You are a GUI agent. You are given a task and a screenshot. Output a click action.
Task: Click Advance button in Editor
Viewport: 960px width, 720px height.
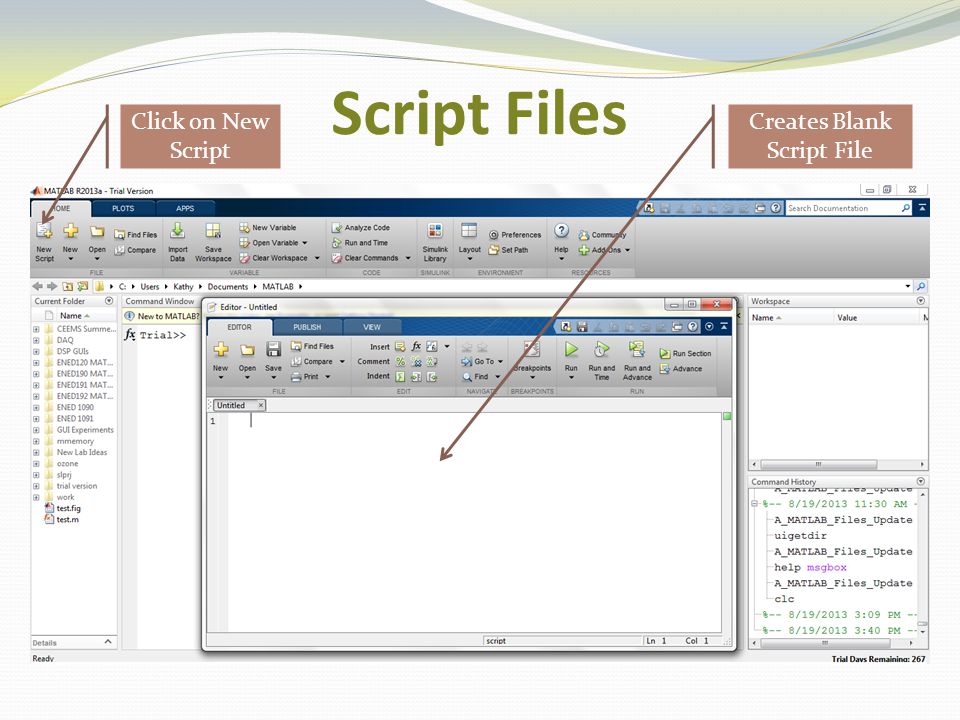681,369
